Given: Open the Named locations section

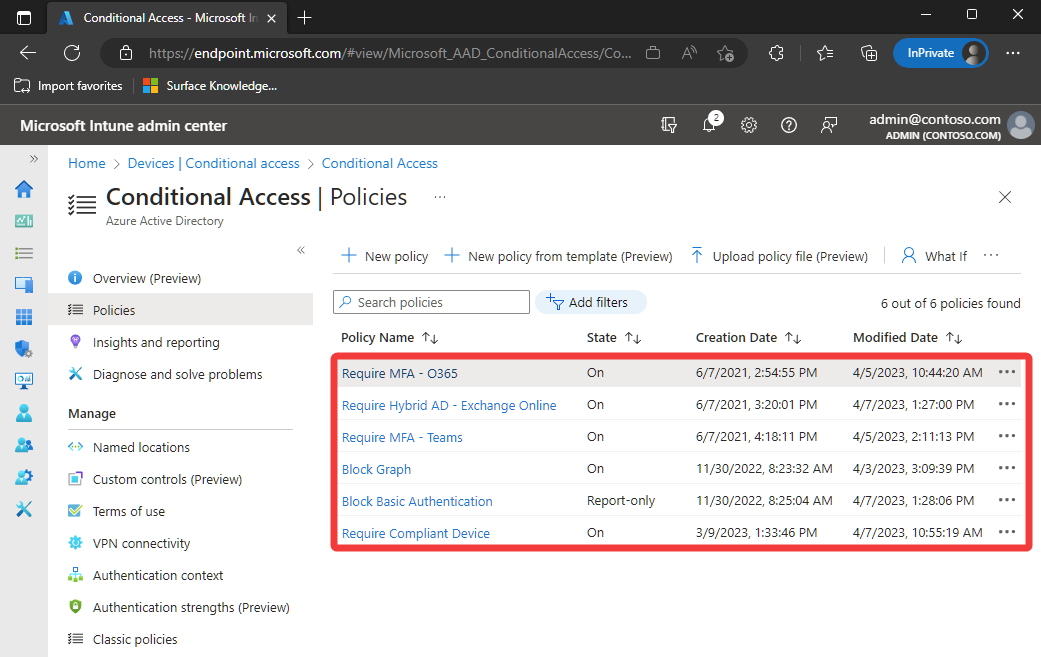Looking at the screenshot, I should pyautogui.click(x=139, y=446).
